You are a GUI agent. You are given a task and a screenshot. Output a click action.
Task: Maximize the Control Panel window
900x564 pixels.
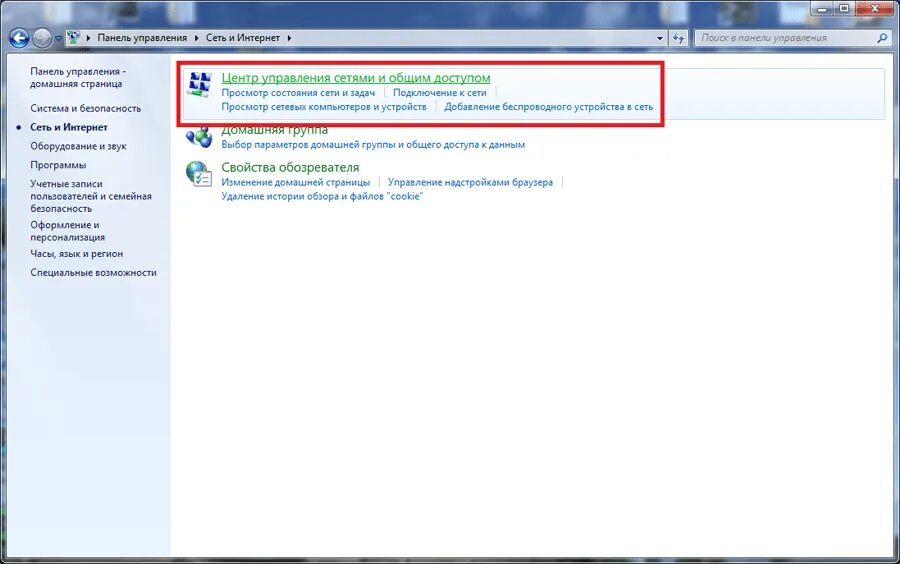coord(844,8)
